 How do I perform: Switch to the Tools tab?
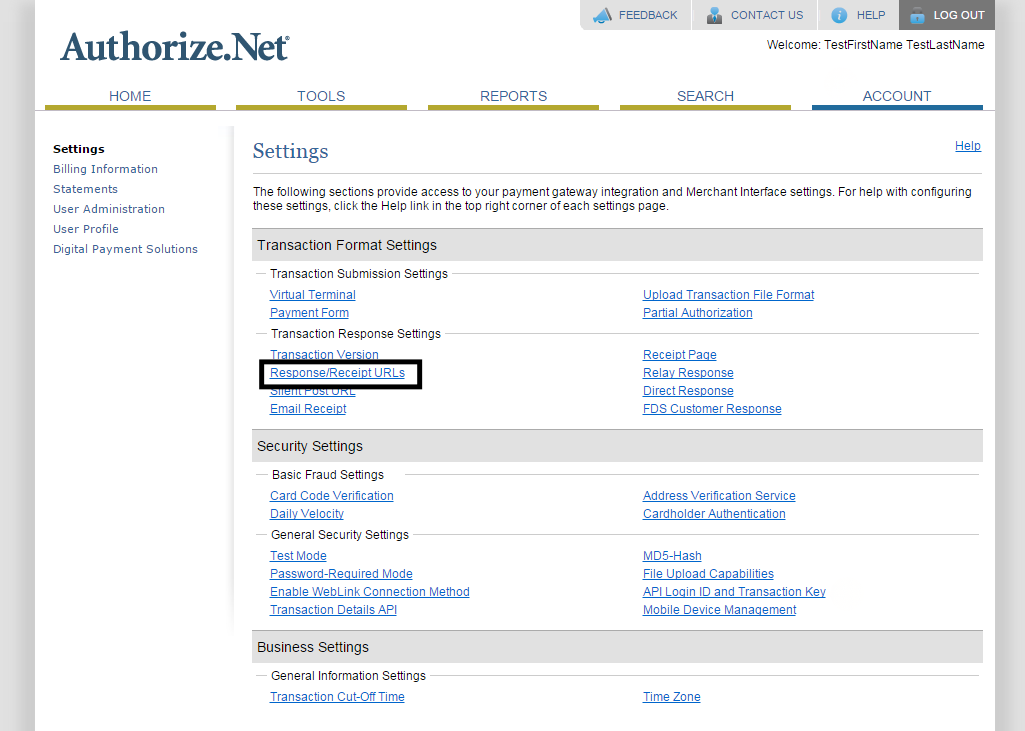(x=321, y=96)
